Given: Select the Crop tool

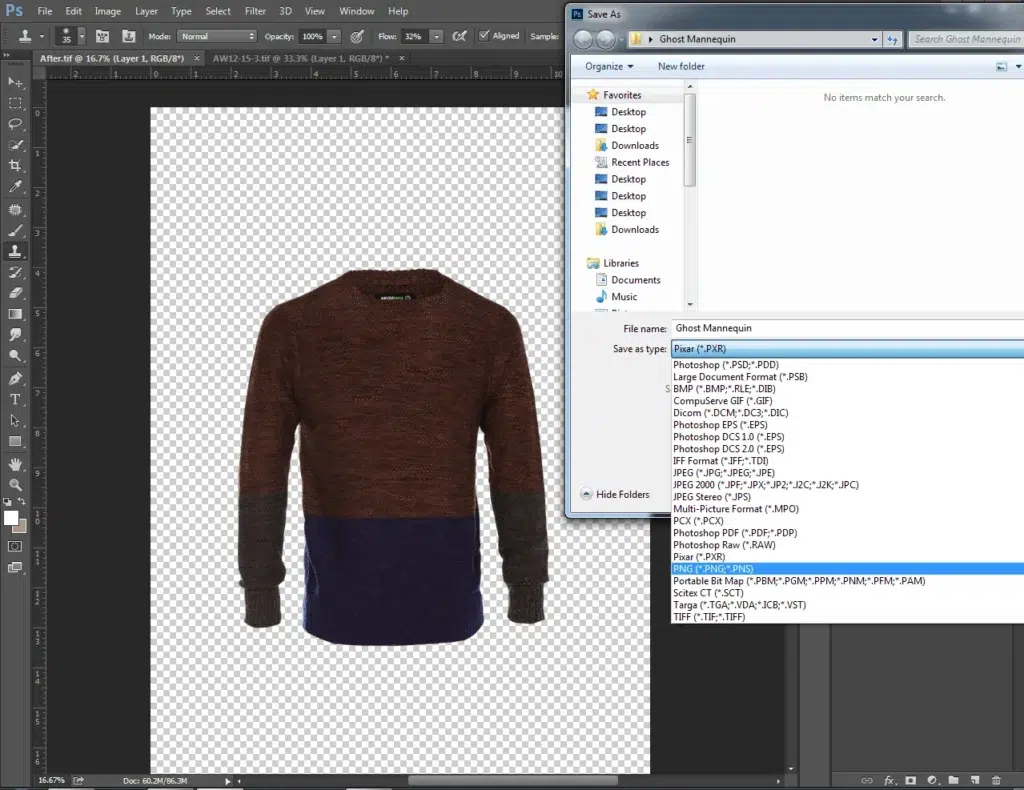Looking at the screenshot, I should pyautogui.click(x=15, y=166).
